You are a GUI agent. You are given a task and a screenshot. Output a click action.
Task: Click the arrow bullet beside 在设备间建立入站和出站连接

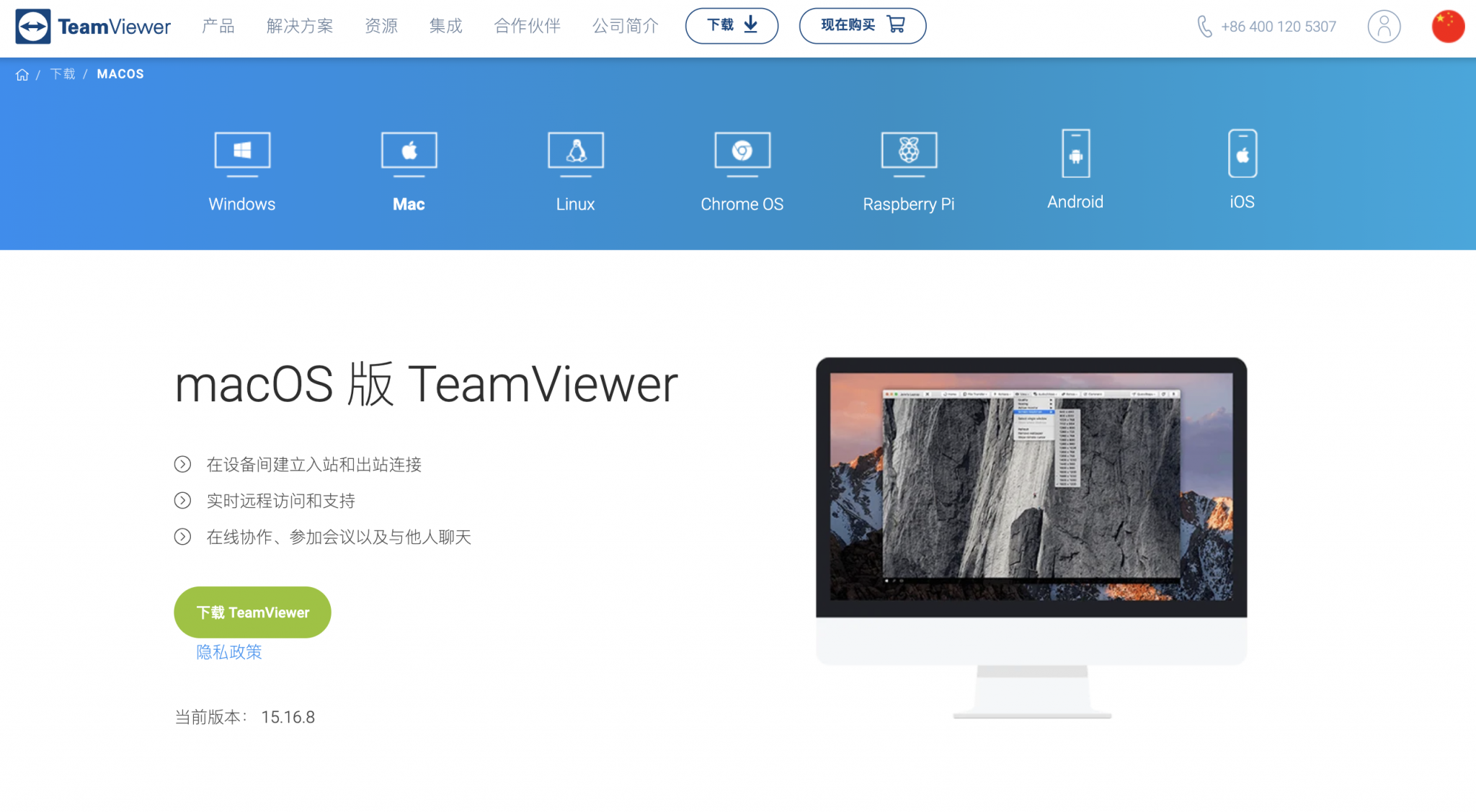182,465
